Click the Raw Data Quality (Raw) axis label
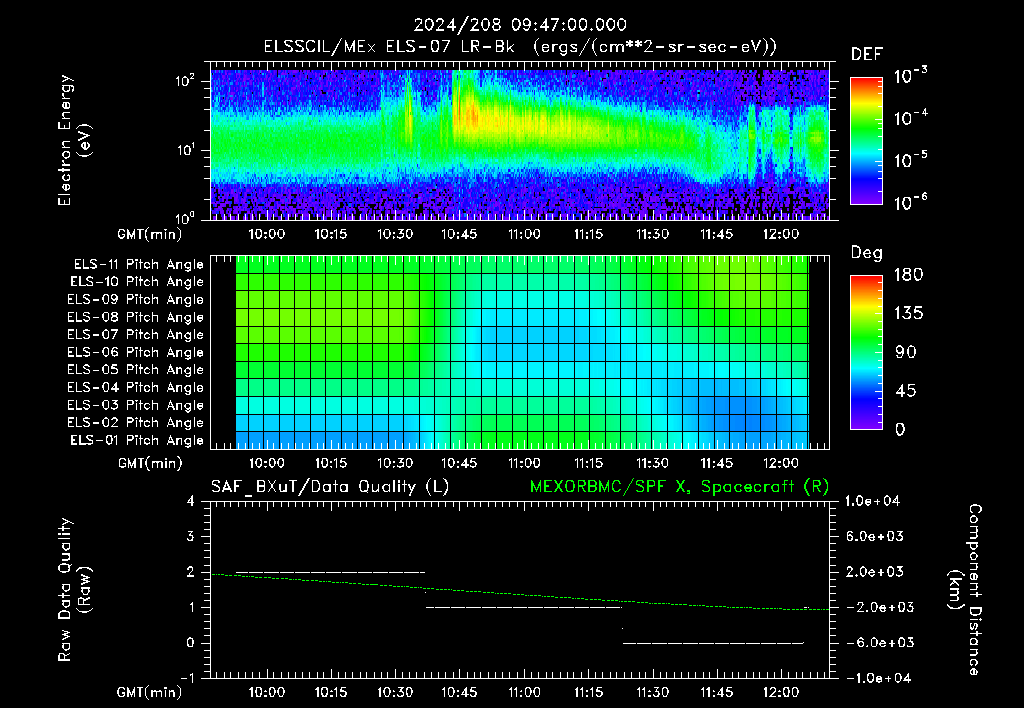 (x=74, y=590)
